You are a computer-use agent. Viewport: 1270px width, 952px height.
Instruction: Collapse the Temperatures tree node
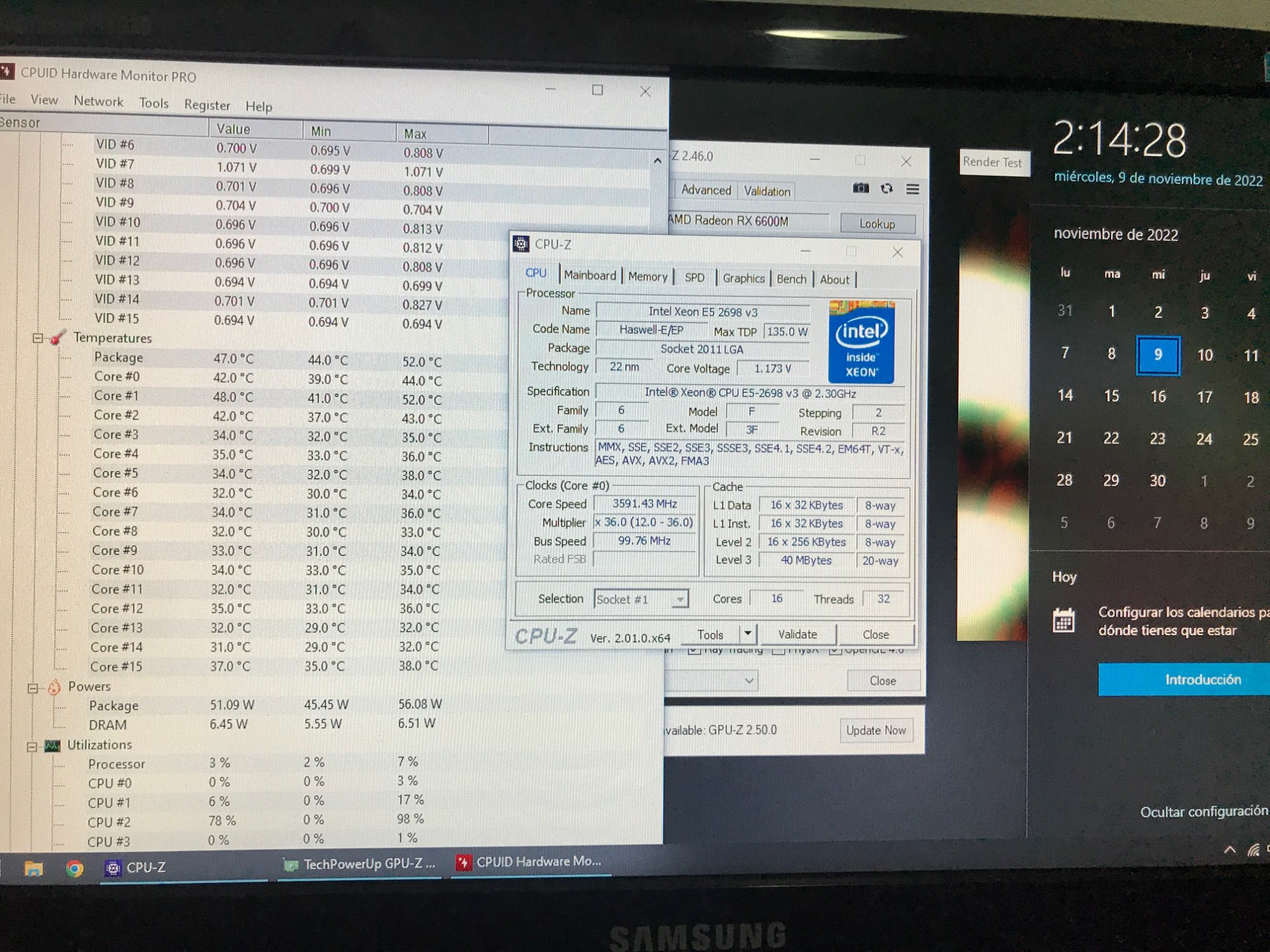tap(37, 338)
